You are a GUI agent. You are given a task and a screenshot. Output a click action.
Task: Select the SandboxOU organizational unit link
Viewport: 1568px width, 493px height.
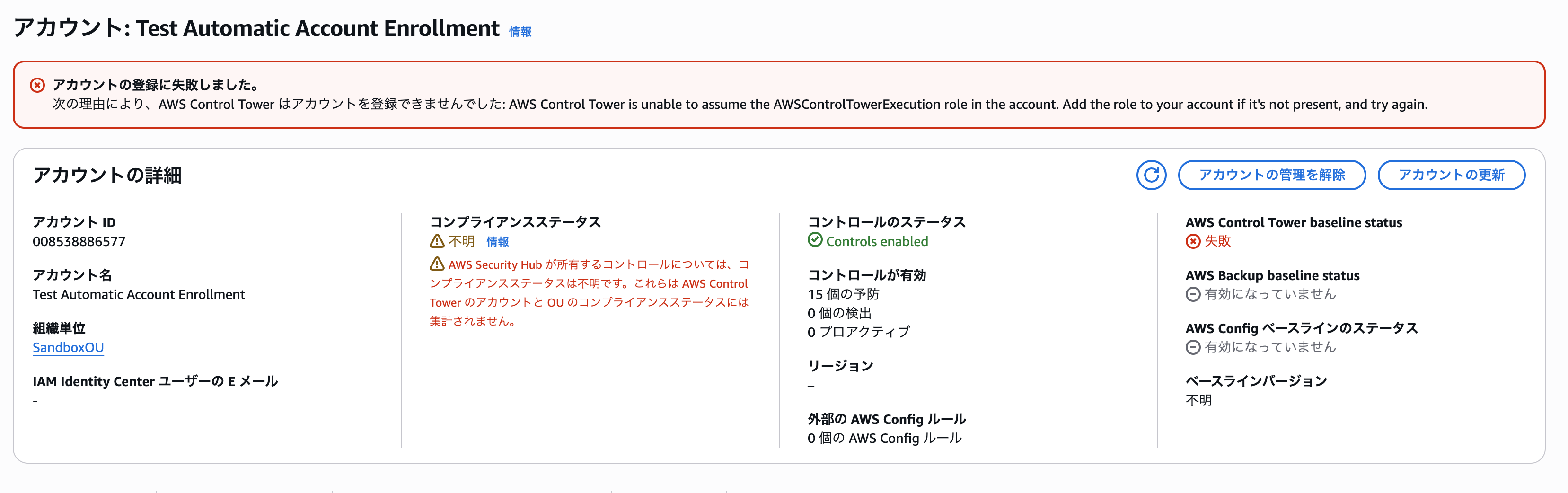(68, 348)
